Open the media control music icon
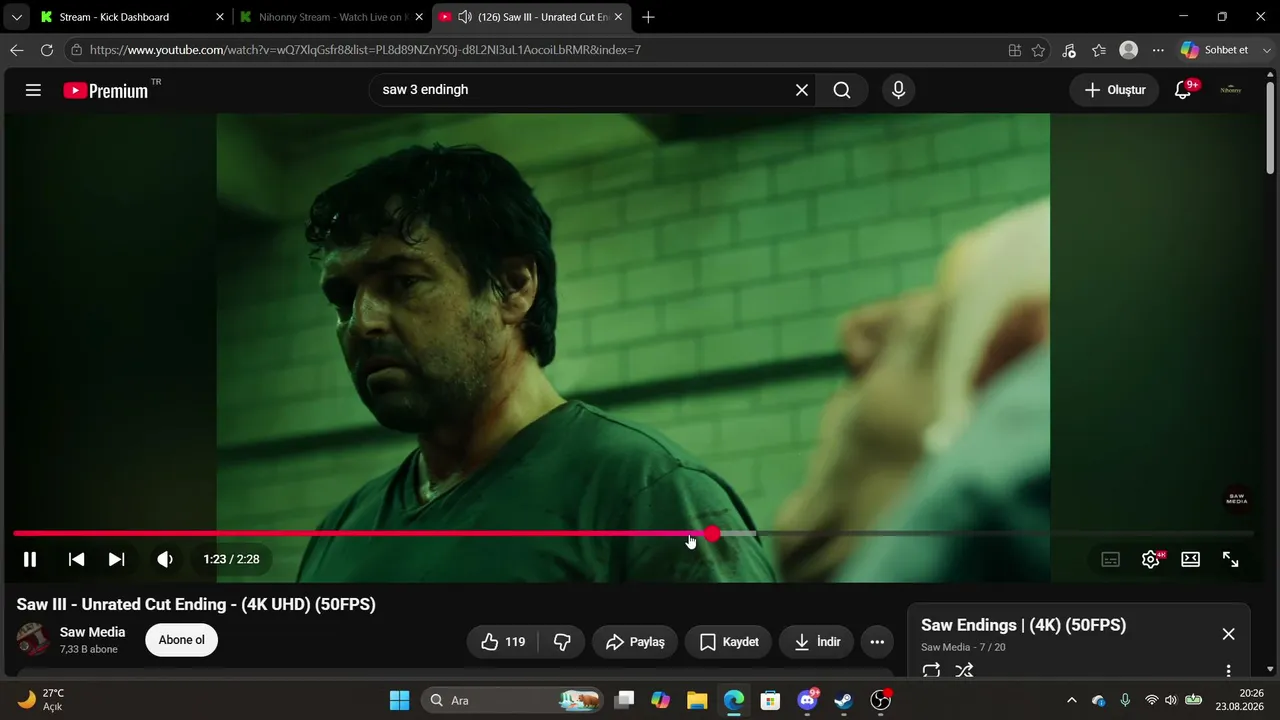This screenshot has height=720, width=1280. 1069,50
